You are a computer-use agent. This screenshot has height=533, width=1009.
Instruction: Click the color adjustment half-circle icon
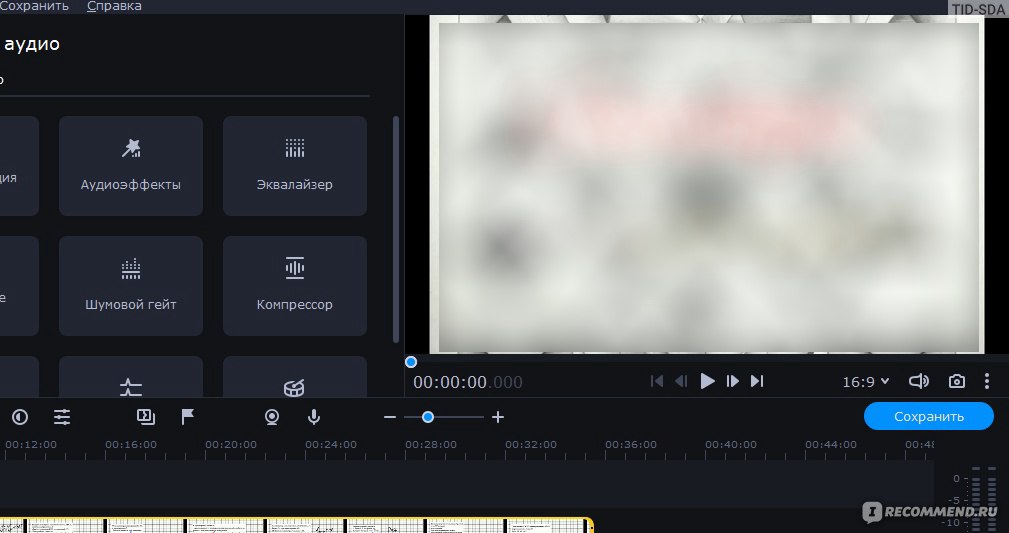20,417
